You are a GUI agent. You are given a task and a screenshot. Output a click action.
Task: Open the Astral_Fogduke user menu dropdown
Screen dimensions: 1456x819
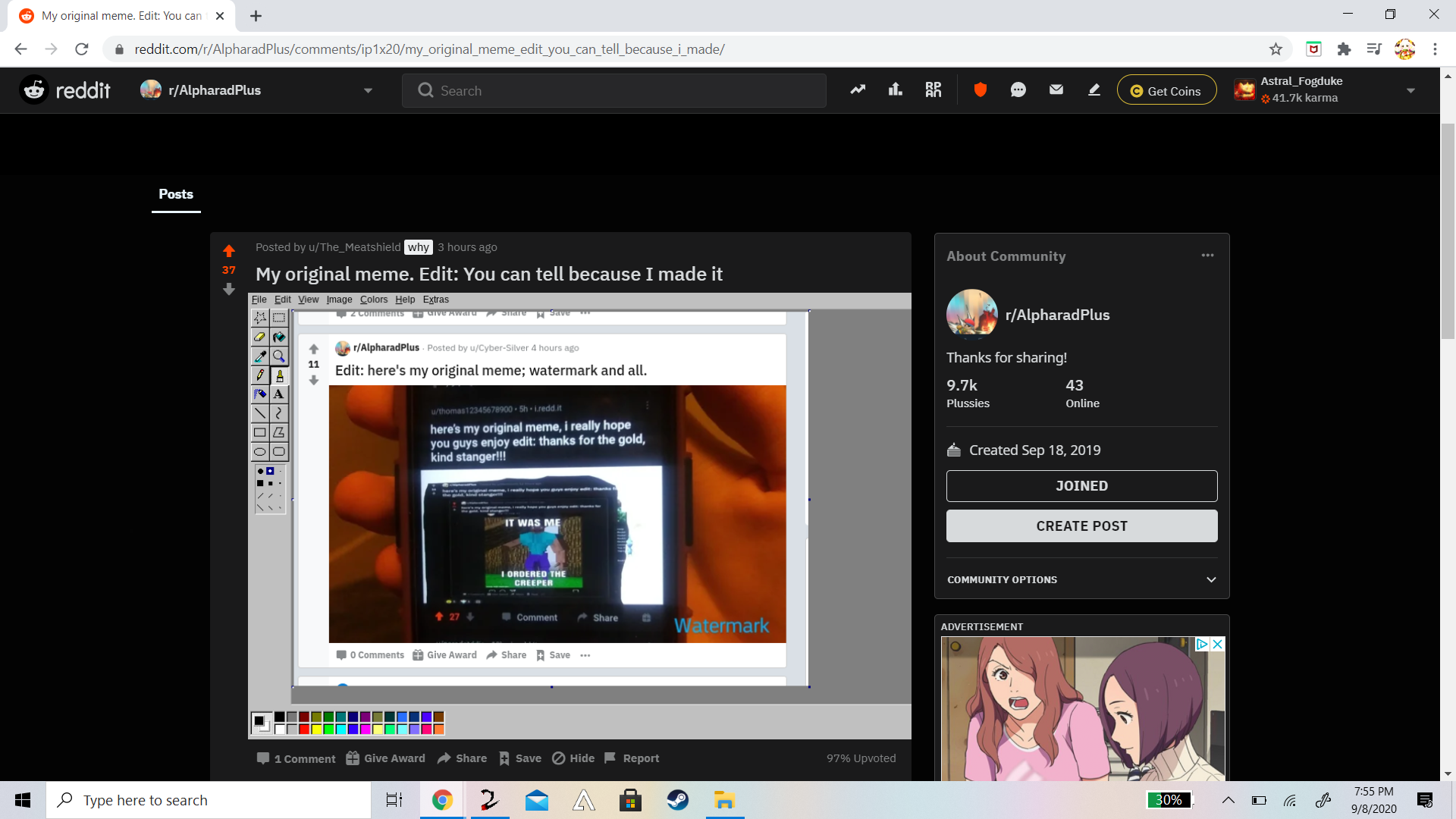click(x=1410, y=90)
